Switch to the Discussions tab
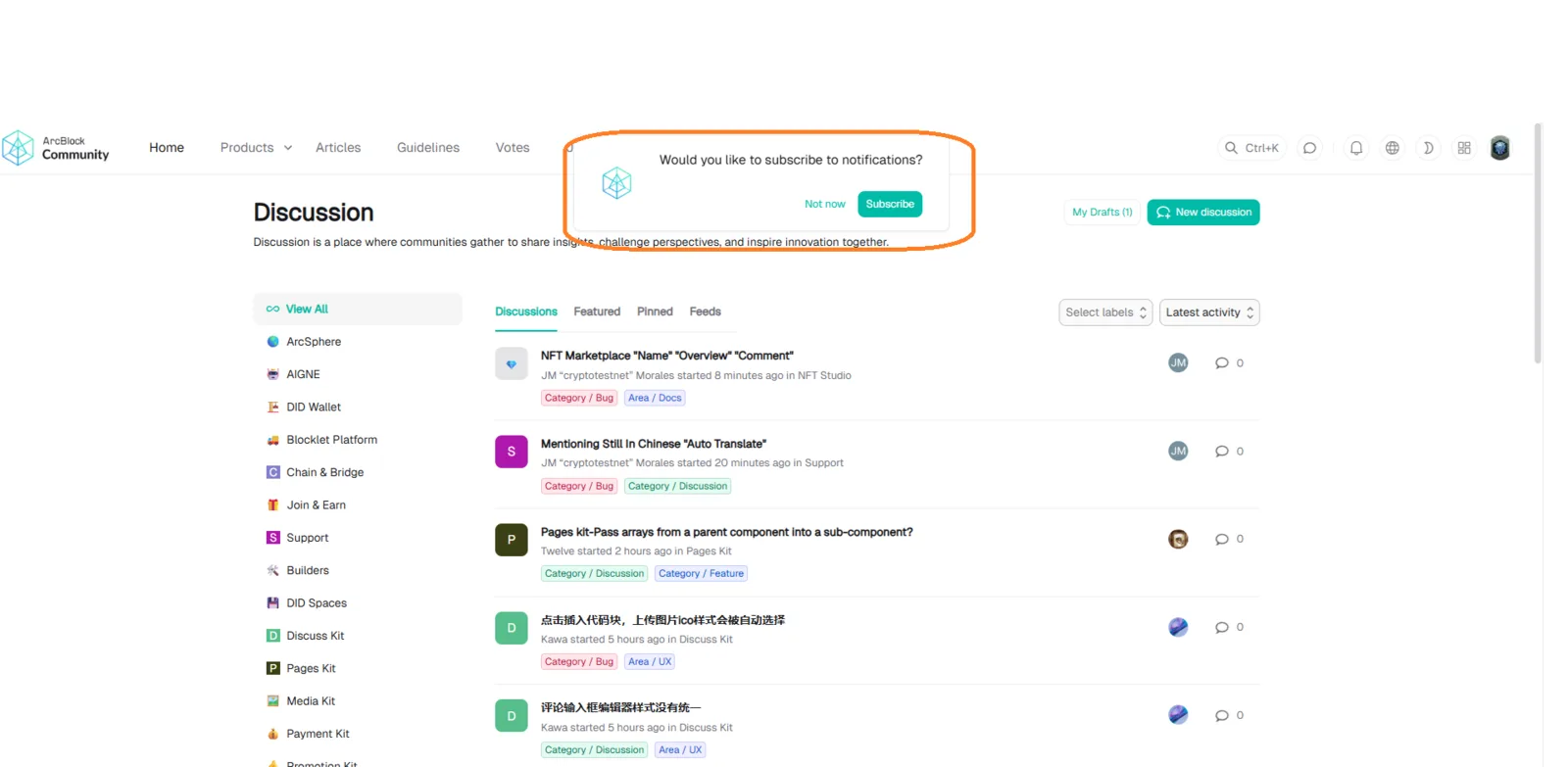This screenshot has height=767, width=1568. coord(526,312)
